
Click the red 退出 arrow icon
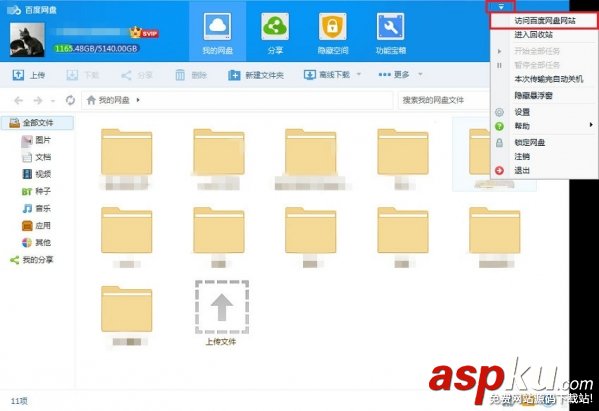499,170
